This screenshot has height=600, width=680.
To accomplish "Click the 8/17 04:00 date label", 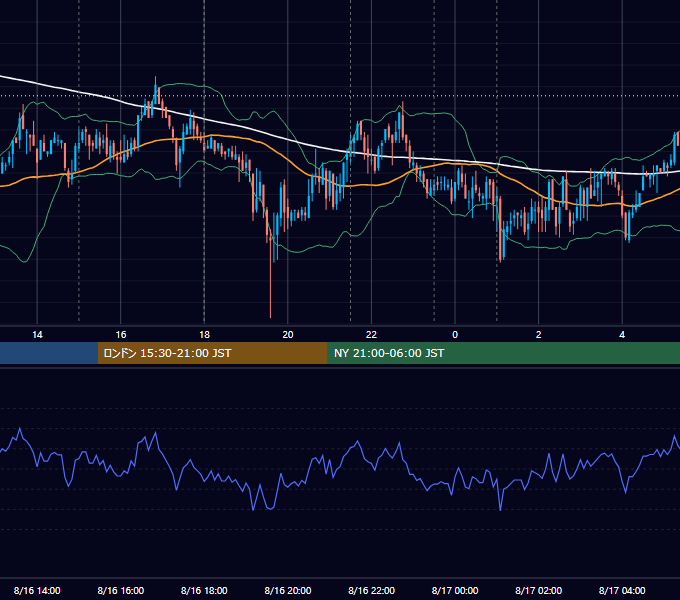I will pos(622,590).
